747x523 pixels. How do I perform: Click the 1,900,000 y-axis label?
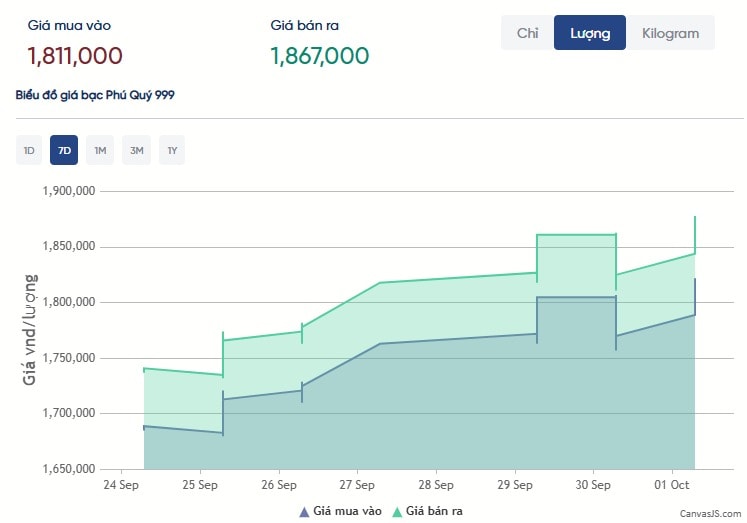(68, 191)
